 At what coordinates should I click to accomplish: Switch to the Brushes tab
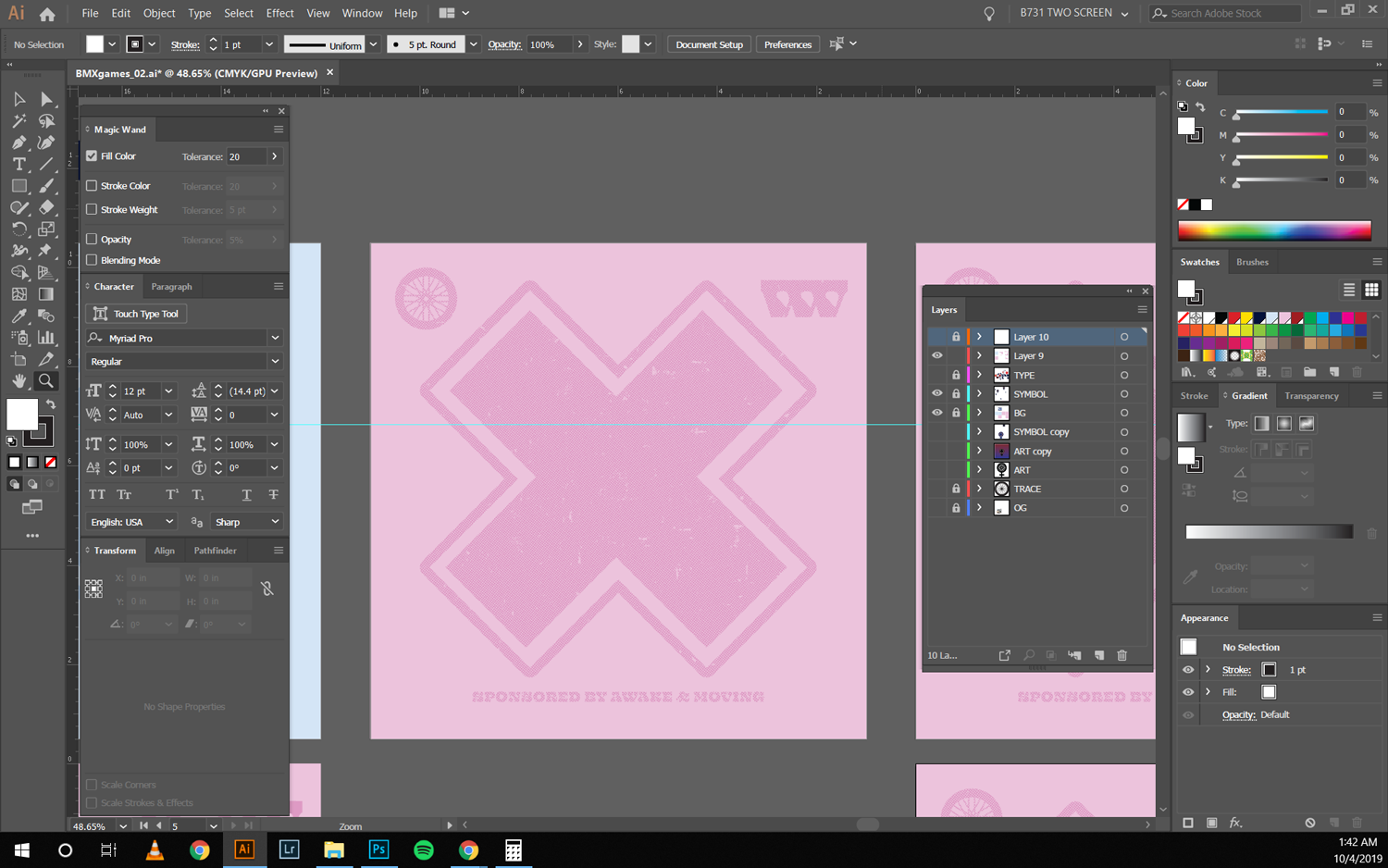pyautogui.click(x=1252, y=262)
